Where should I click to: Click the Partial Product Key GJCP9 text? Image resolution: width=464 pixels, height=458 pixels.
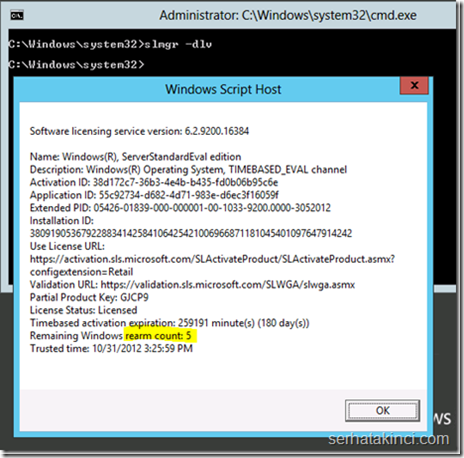[89, 297]
